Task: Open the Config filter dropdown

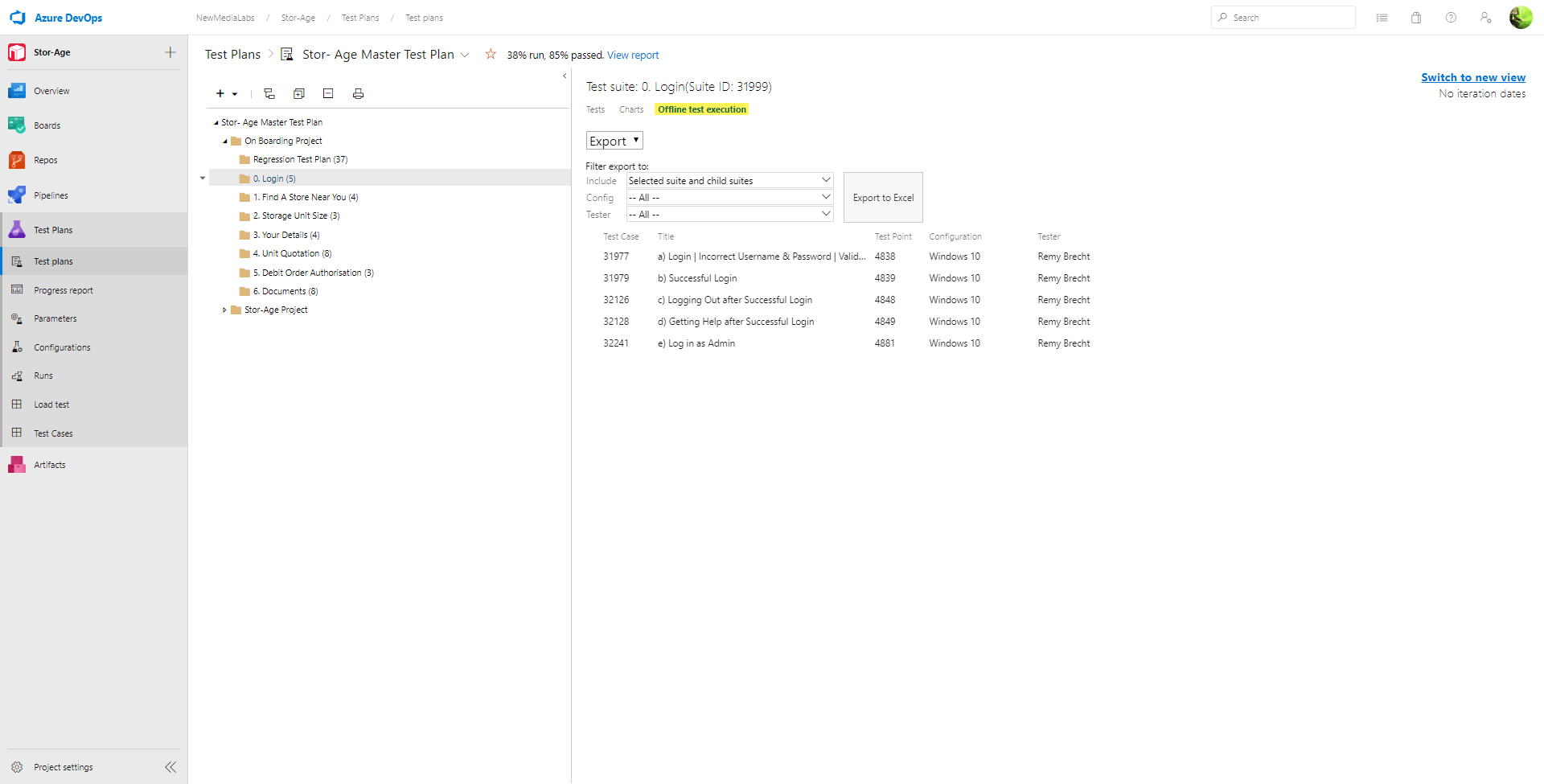Action: pyautogui.click(x=729, y=197)
